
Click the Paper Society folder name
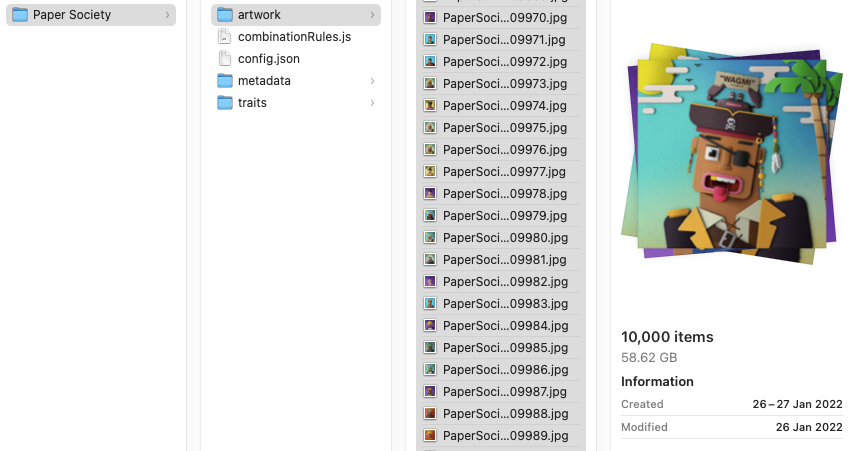coord(72,15)
